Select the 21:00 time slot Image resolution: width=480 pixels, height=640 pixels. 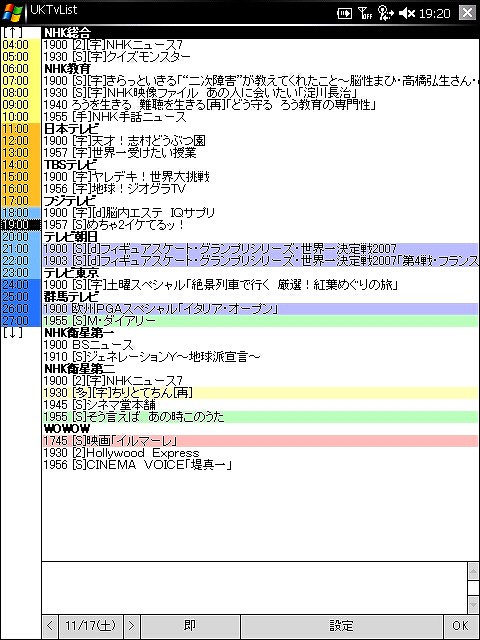[21, 249]
